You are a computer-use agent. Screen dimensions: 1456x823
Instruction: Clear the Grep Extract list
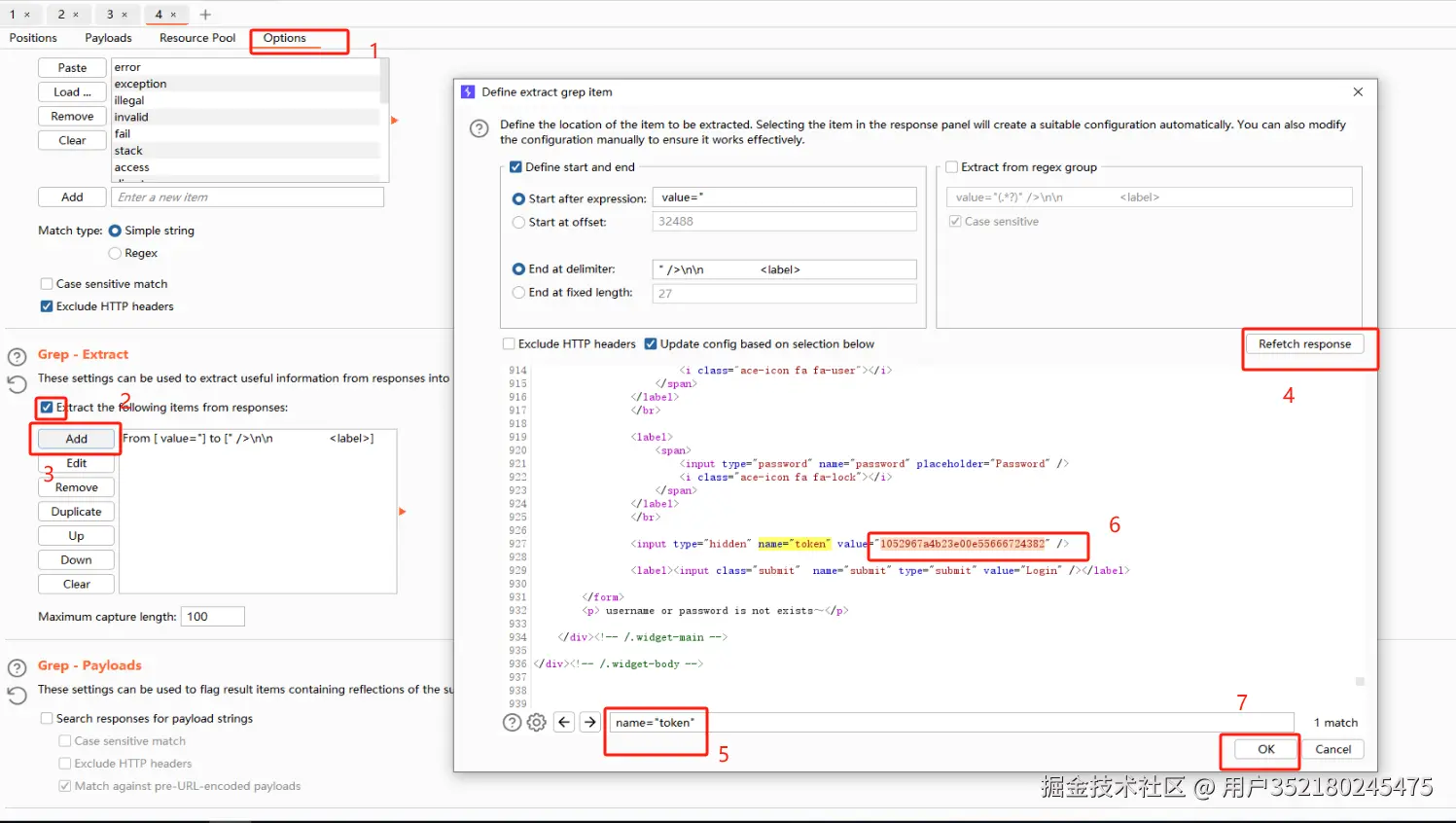click(76, 585)
